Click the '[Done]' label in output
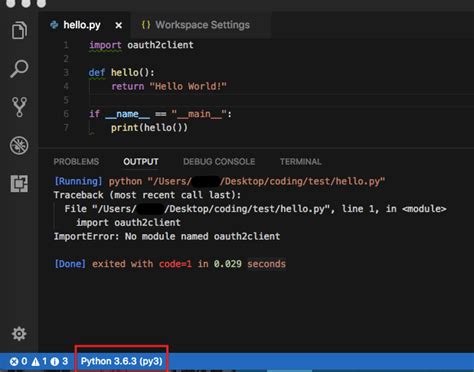This screenshot has width=474, height=372. pyautogui.click(x=70, y=264)
